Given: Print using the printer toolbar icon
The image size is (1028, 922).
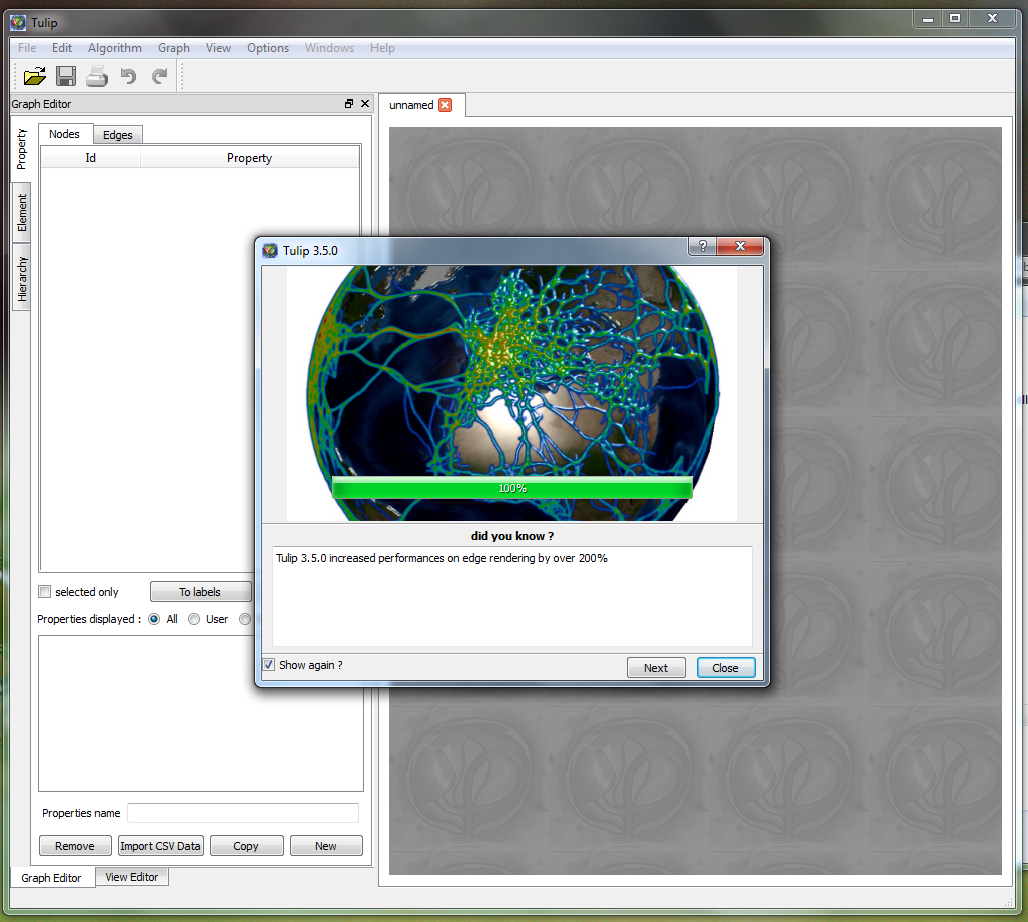Looking at the screenshot, I should (x=97, y=76).
